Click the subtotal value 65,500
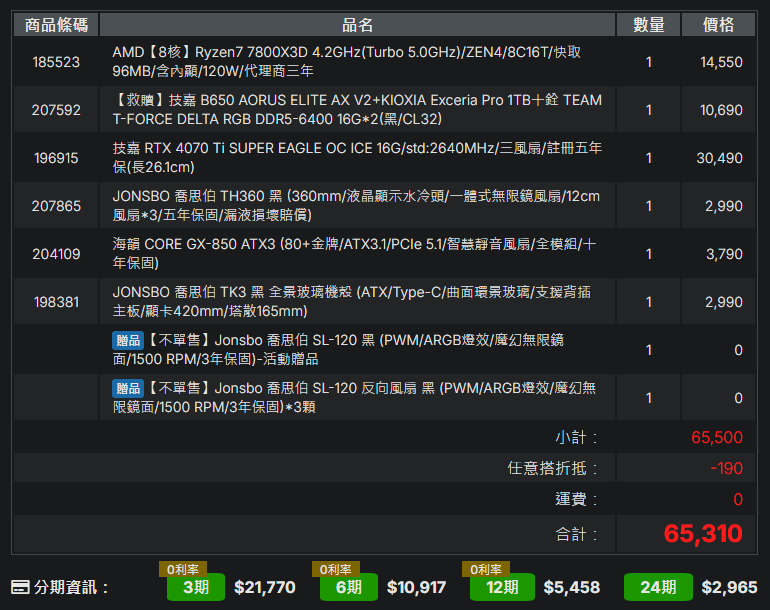770x610 pixels. [717, 437]
